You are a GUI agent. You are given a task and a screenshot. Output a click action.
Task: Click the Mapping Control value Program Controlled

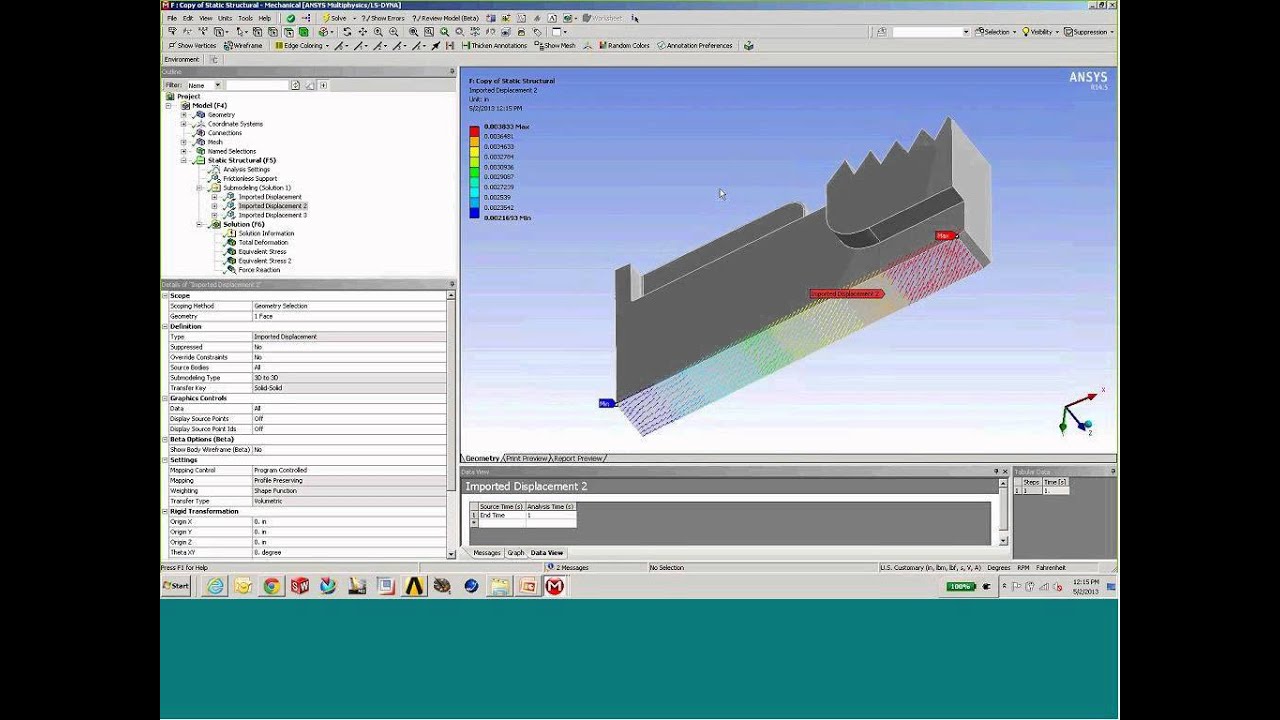click(349, 470)
